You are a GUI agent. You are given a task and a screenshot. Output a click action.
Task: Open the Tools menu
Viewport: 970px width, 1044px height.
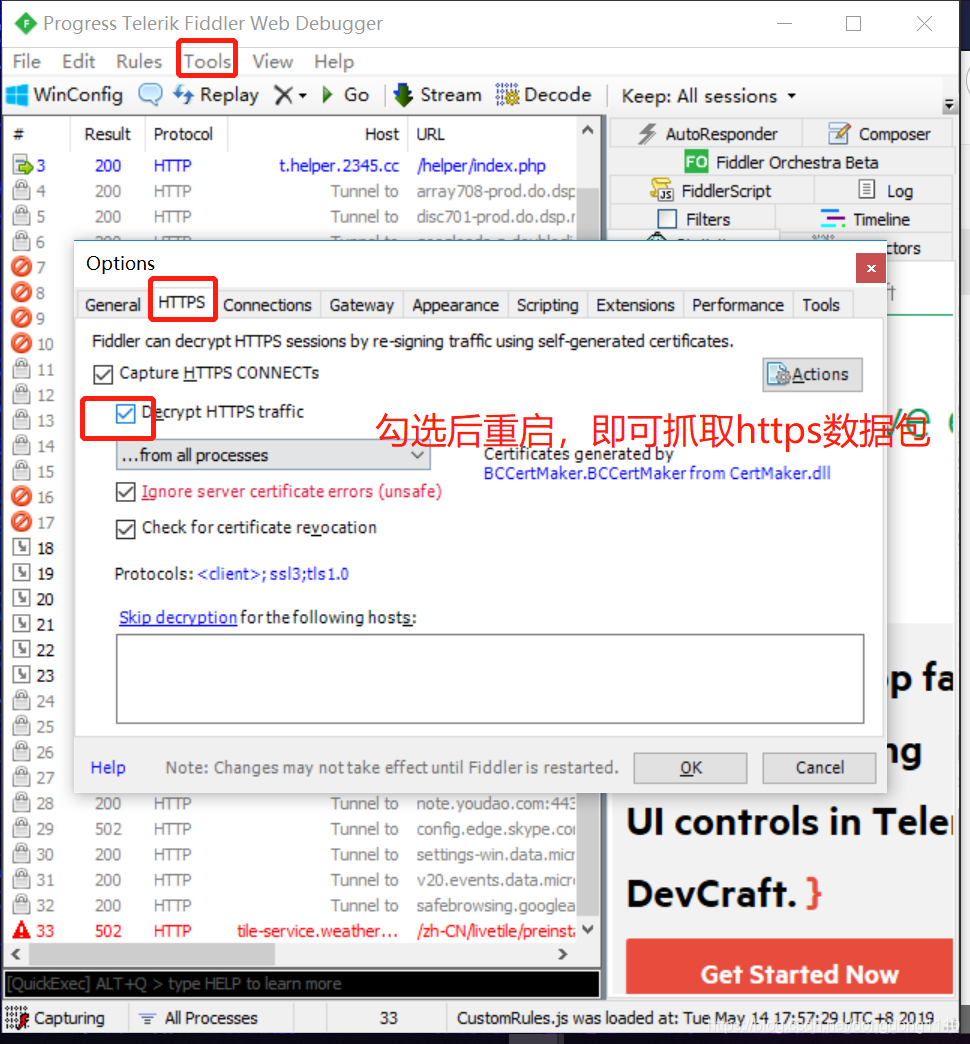[x=207, y=61]
